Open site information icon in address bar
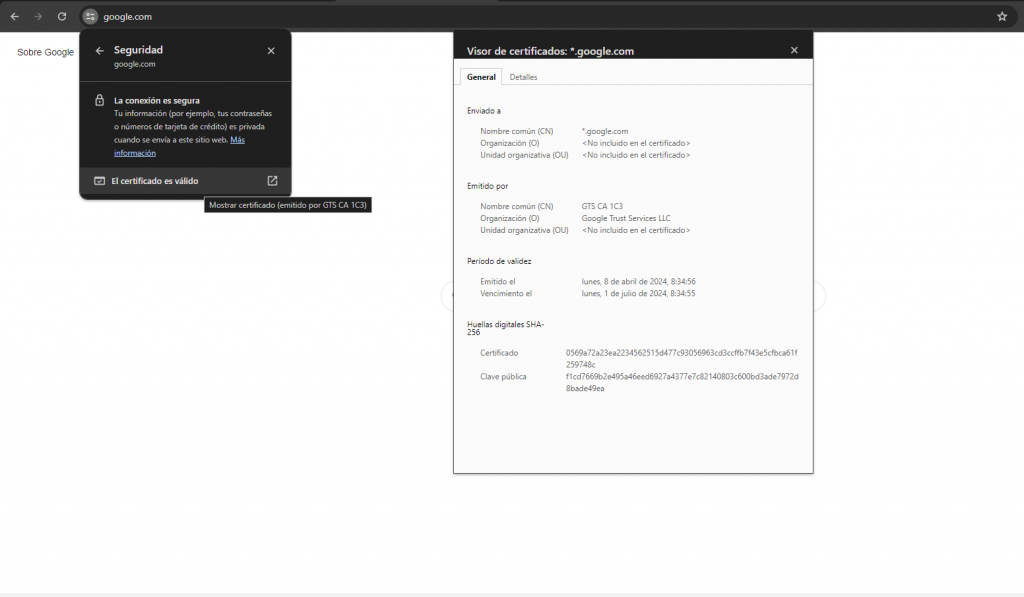Viewport: 1024px width, 597px height. 90,17
